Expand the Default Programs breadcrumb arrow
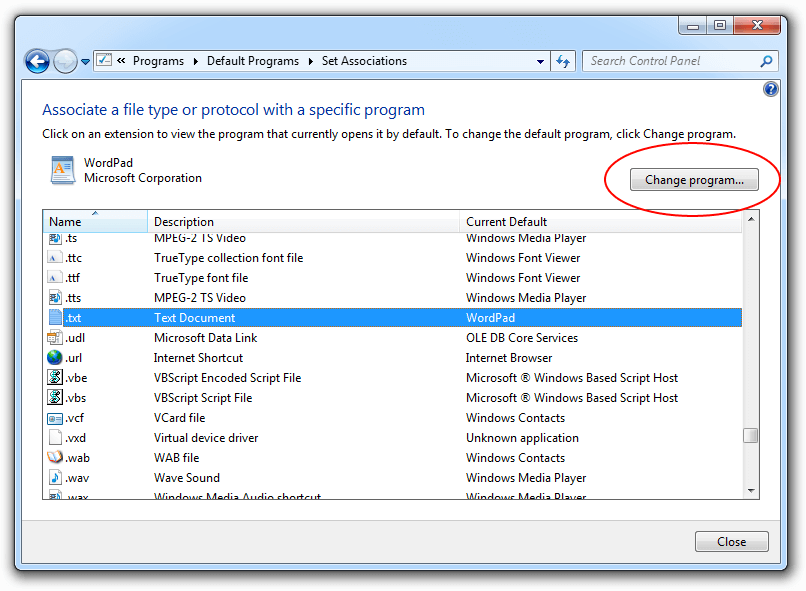 (x=310, y=62)
